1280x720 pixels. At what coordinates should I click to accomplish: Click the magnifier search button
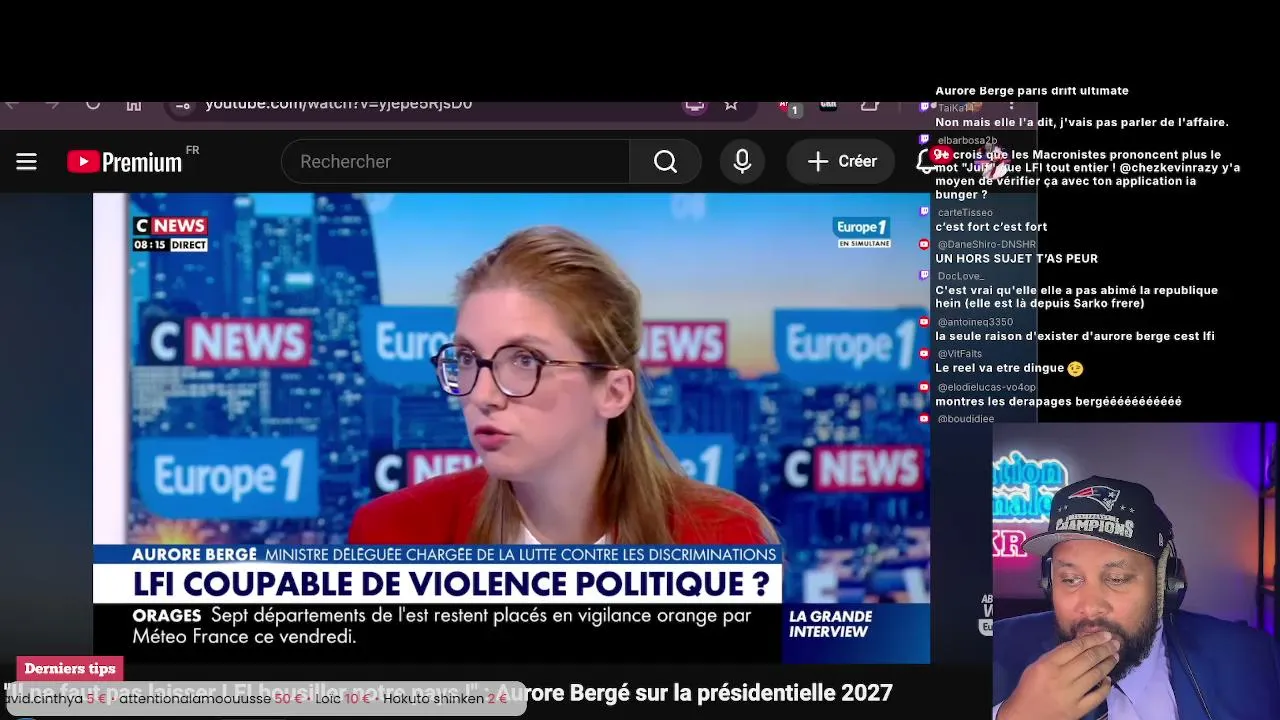(665, 161)
